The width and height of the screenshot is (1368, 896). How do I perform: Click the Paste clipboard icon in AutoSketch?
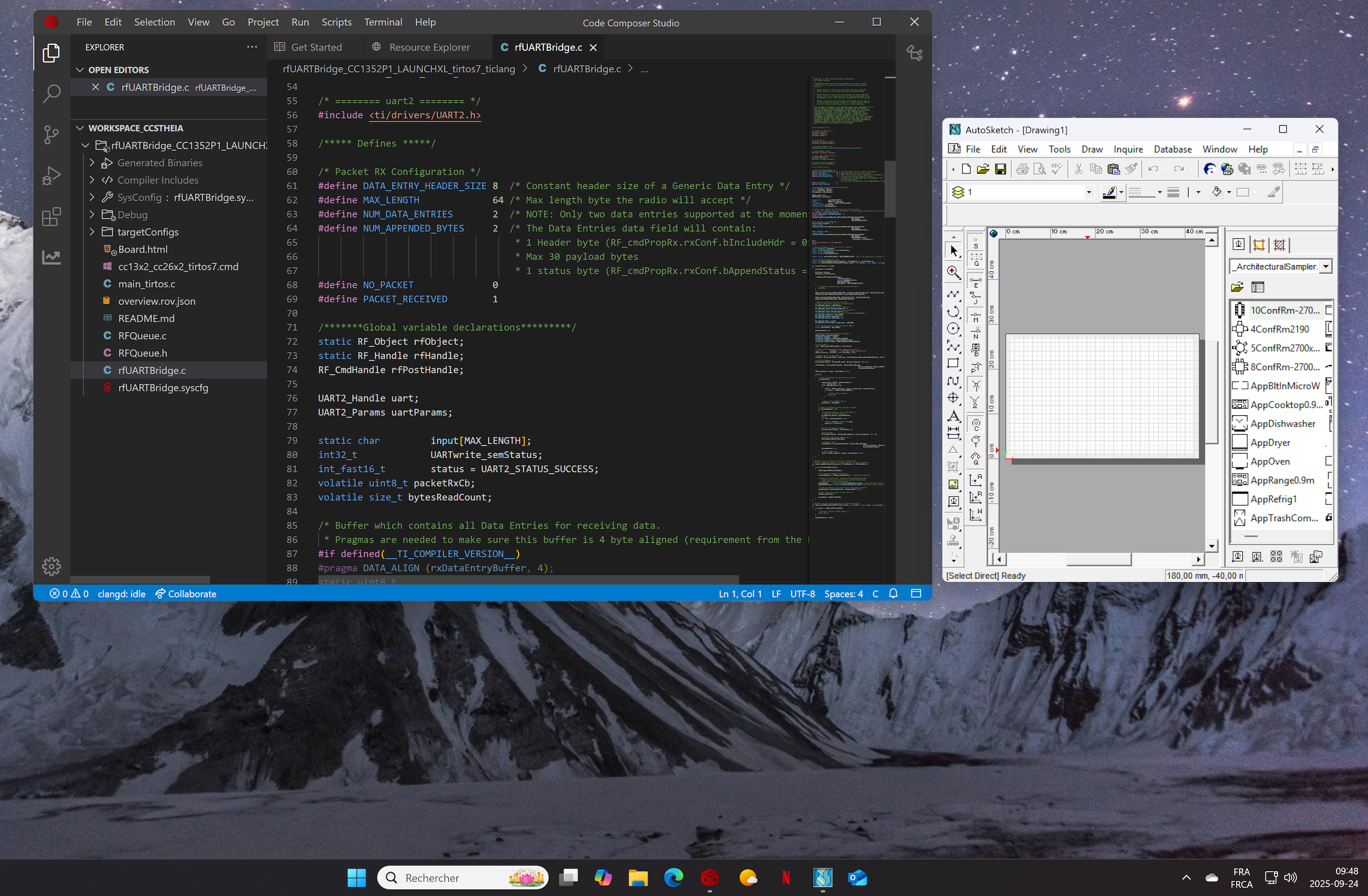[x=1113, y=169]
